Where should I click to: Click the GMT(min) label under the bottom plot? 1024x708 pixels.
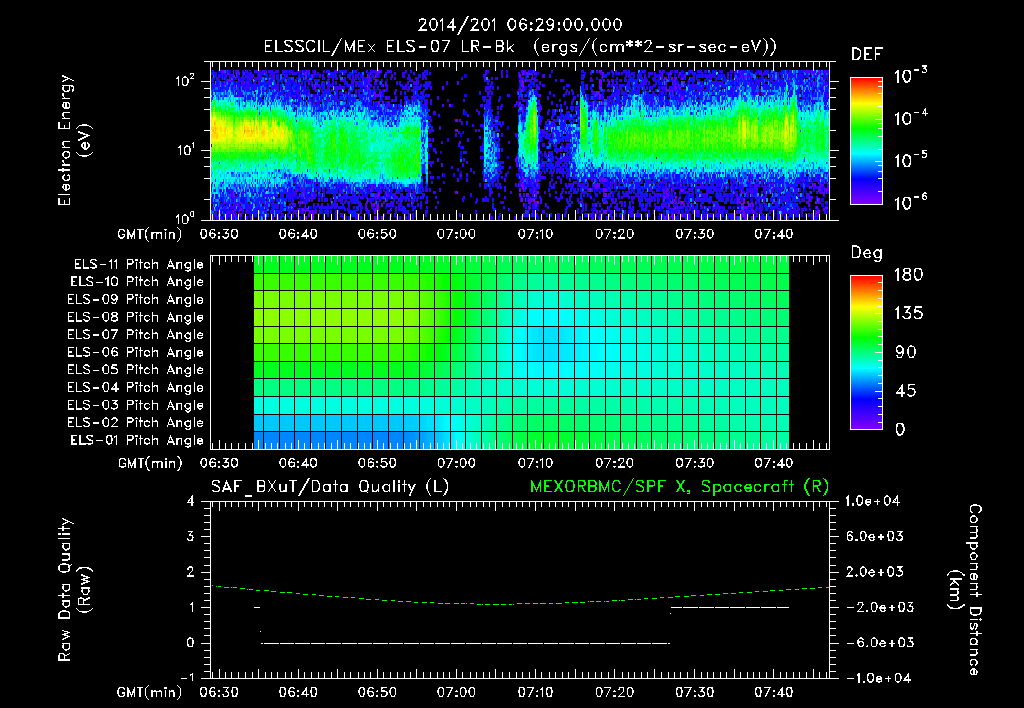(x=150, y=692)
